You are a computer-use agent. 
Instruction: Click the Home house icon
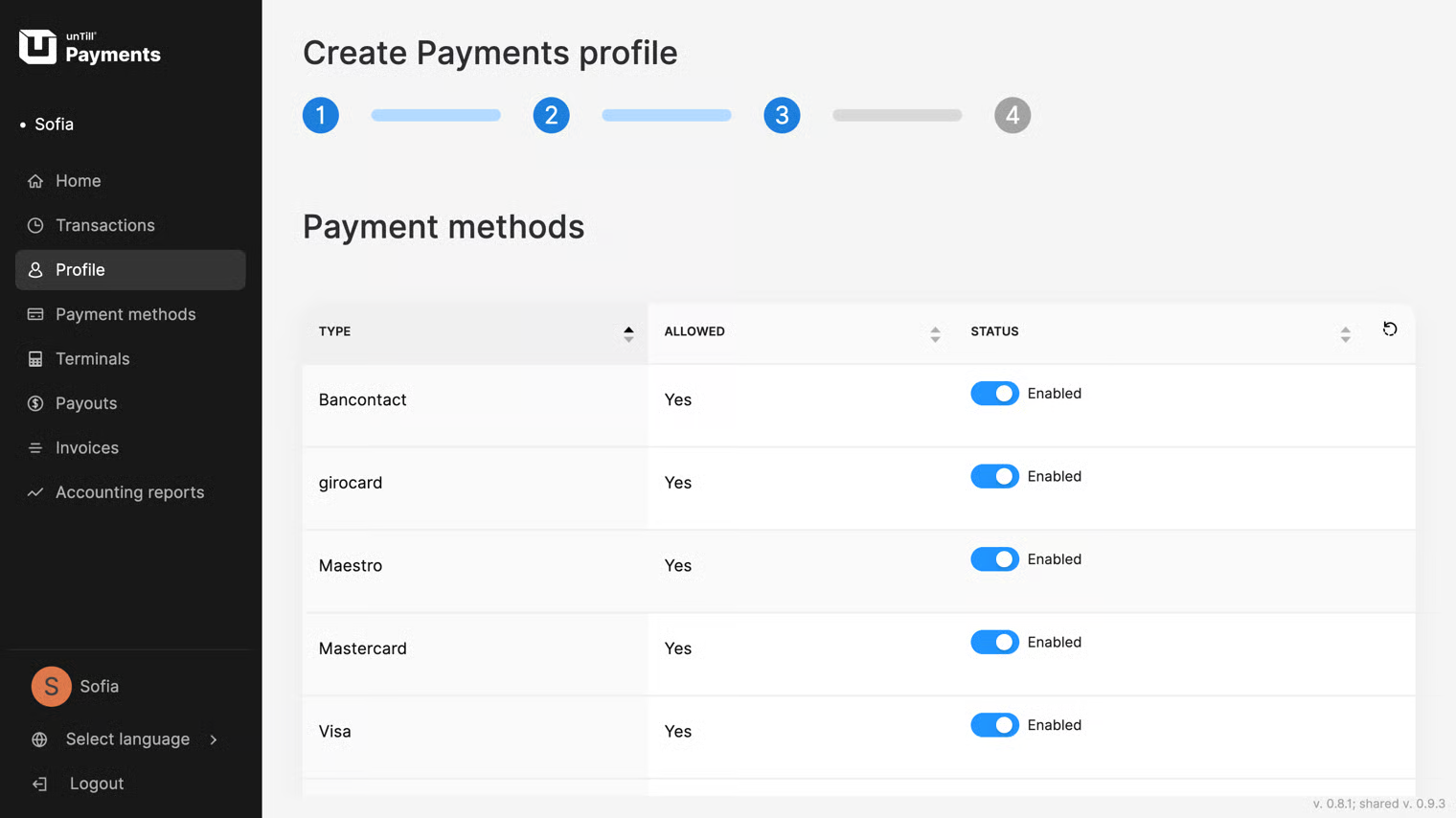click(35, 181)
